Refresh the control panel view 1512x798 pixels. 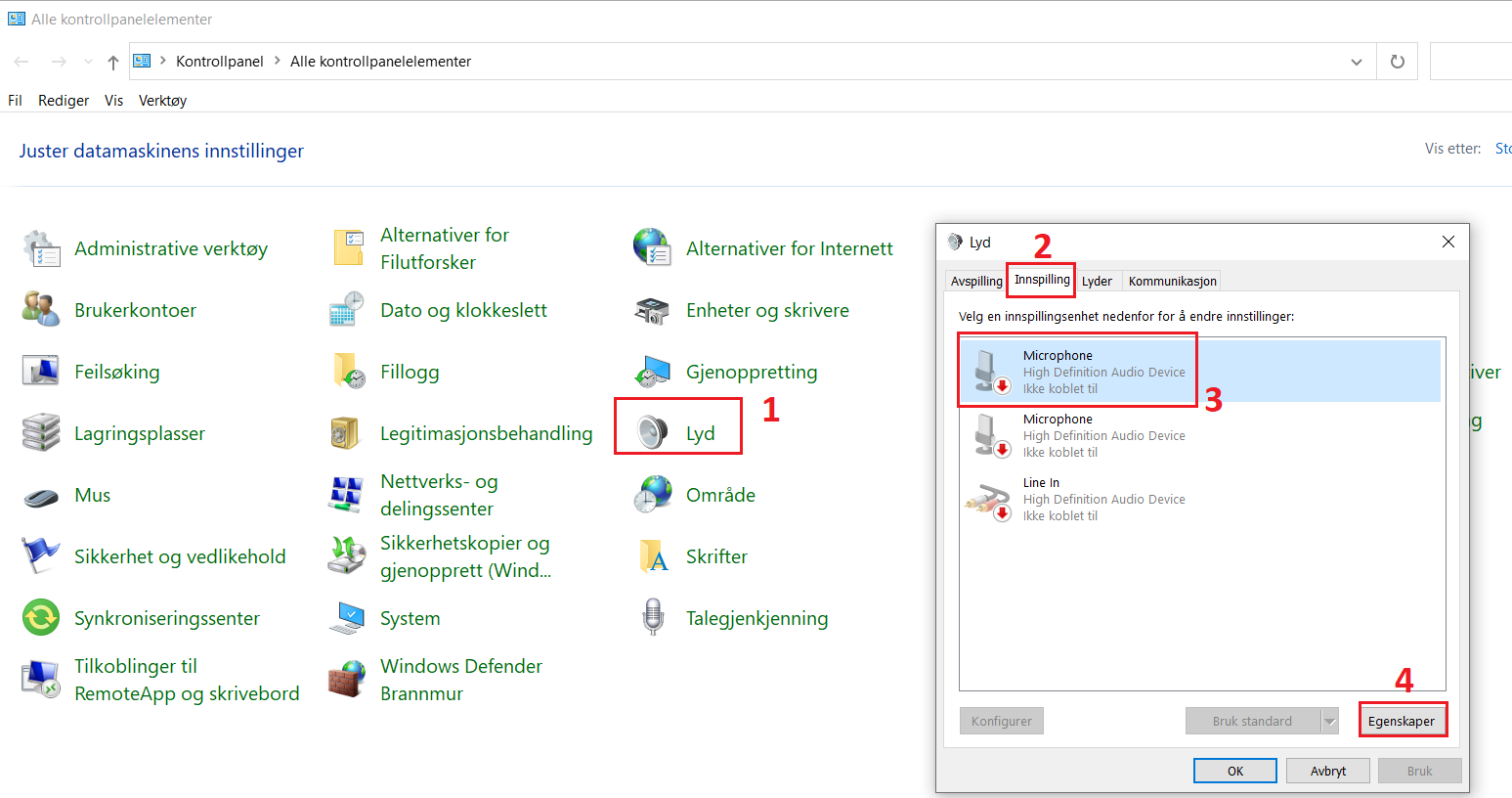pos(1398,62)
